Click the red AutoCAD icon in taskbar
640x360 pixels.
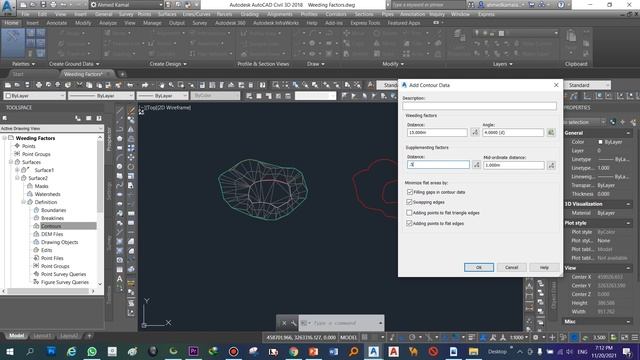click(393, 351)
